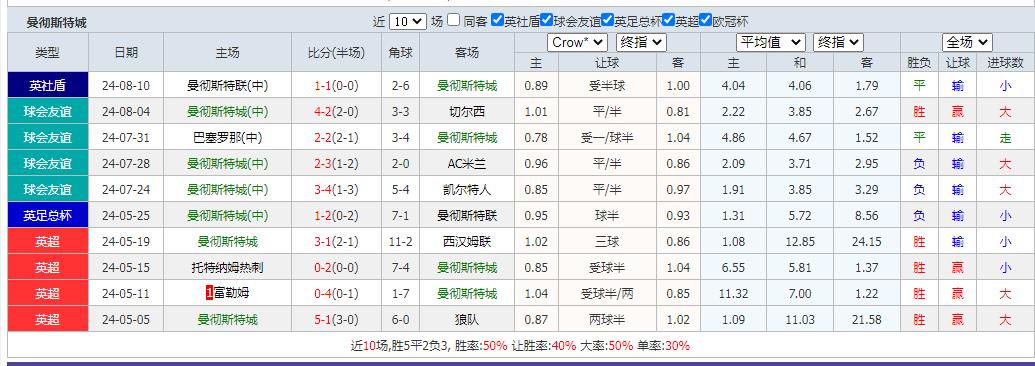Click the 角球 column header
The height and width of the screenshot is (366, 1035).
pos(401,53)
